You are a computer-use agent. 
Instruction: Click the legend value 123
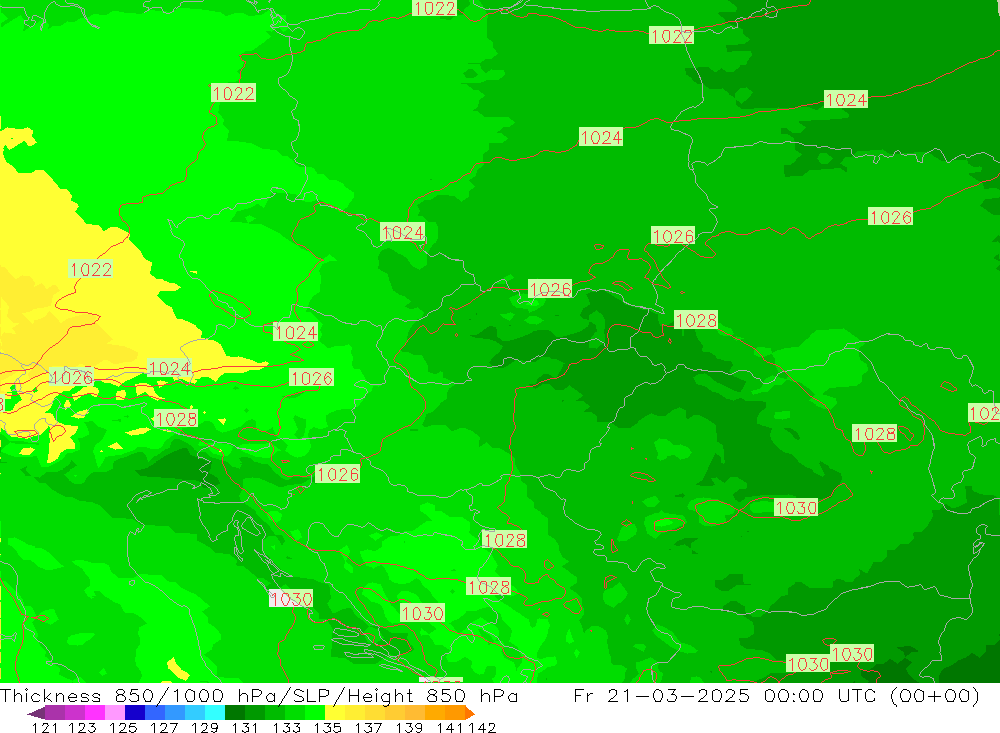pos(82,727)
